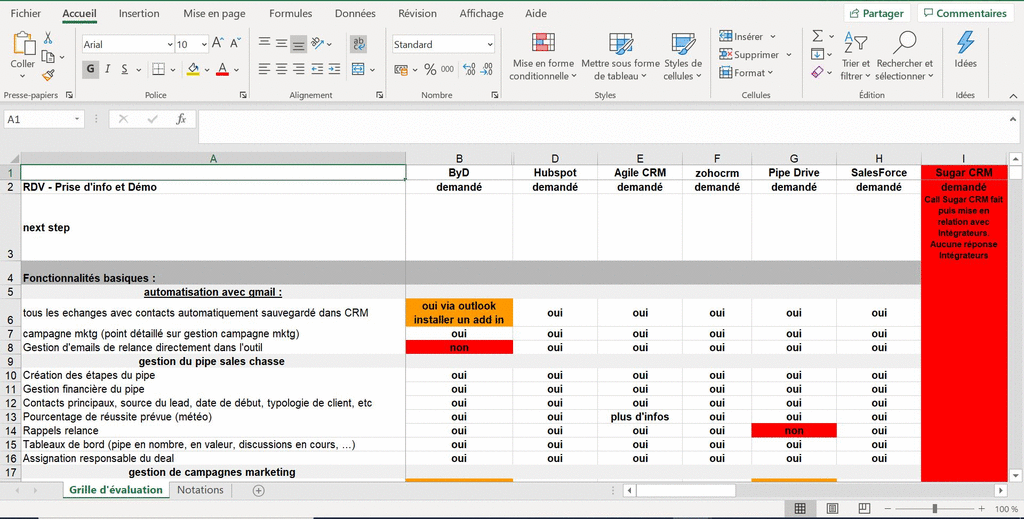Switch to Page Layout view icon
This screenshot has height=519, width=1024.
click(833, 509)
